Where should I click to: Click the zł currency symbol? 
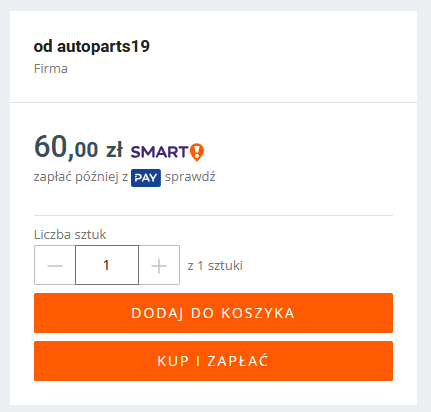(114, 150)
